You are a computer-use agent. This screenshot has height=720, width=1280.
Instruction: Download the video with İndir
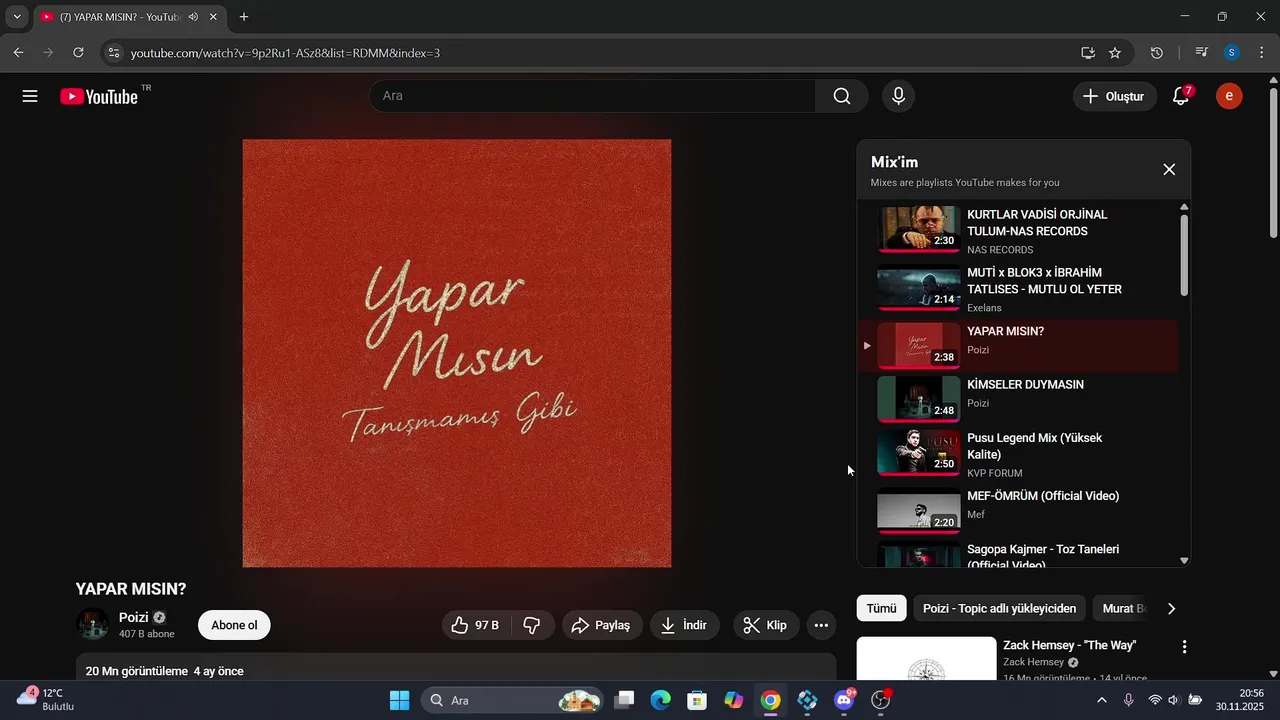684,625
